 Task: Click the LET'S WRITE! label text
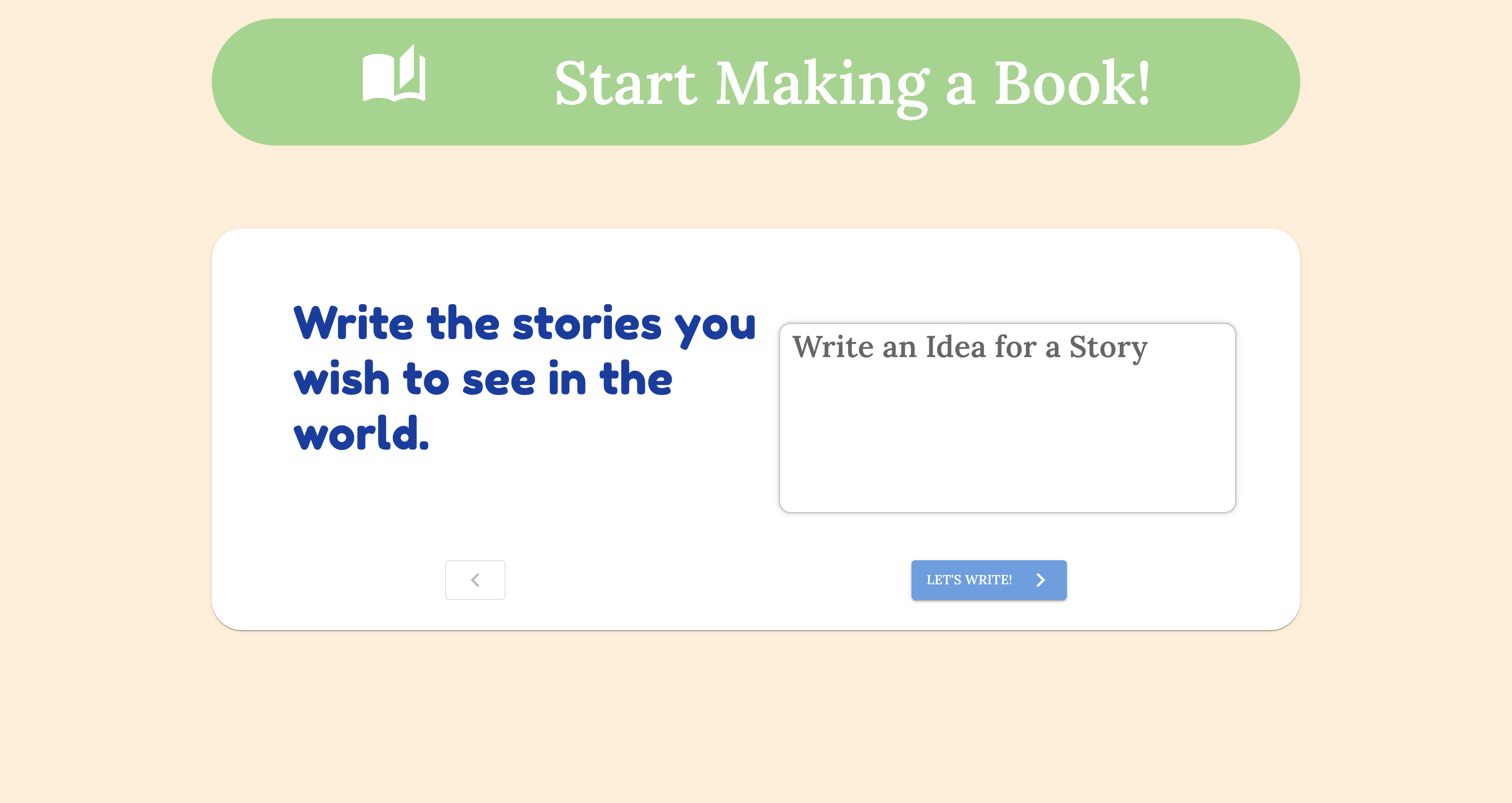coord(969,580)
